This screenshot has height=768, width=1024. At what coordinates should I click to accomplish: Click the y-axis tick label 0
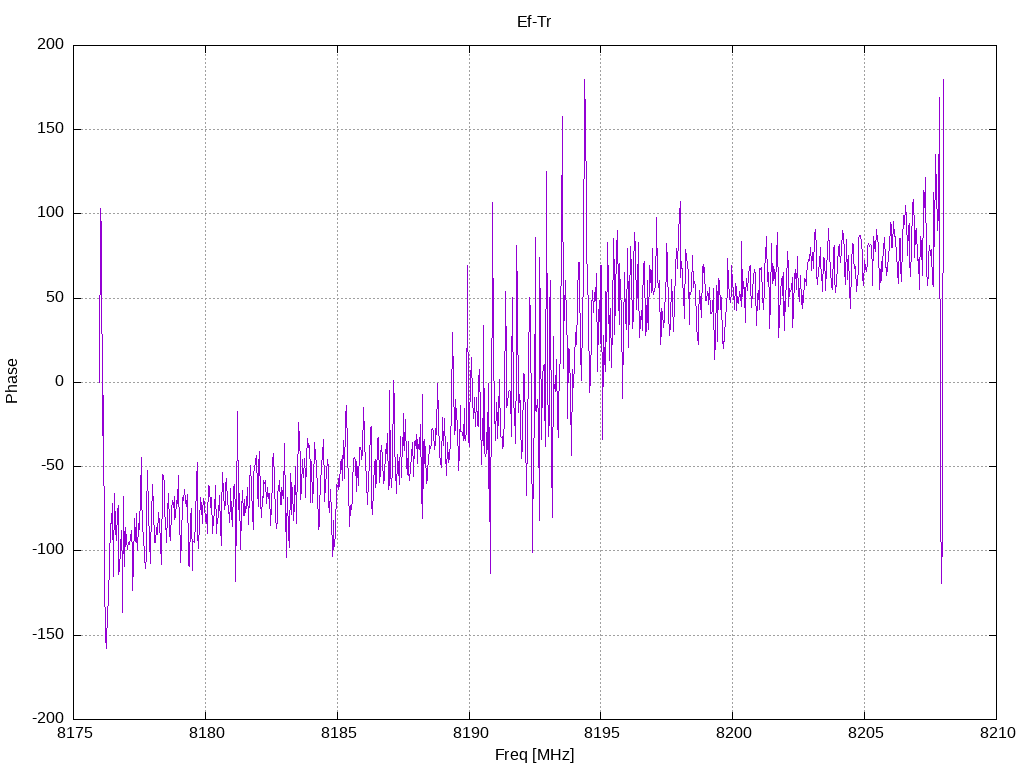60,381
